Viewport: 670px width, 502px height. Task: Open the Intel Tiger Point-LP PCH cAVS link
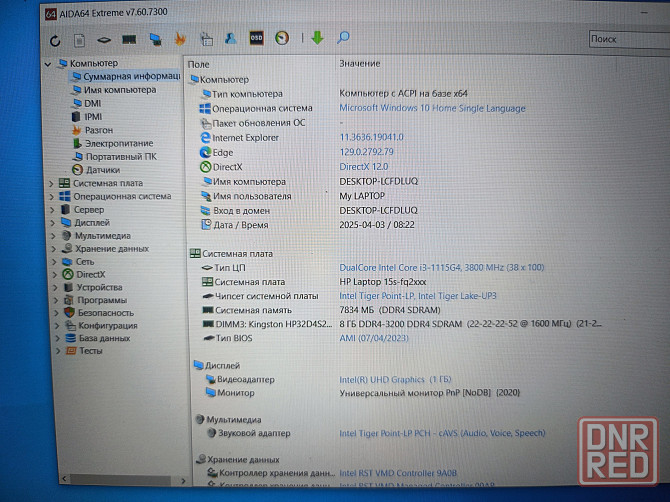[x=442, y=433]
